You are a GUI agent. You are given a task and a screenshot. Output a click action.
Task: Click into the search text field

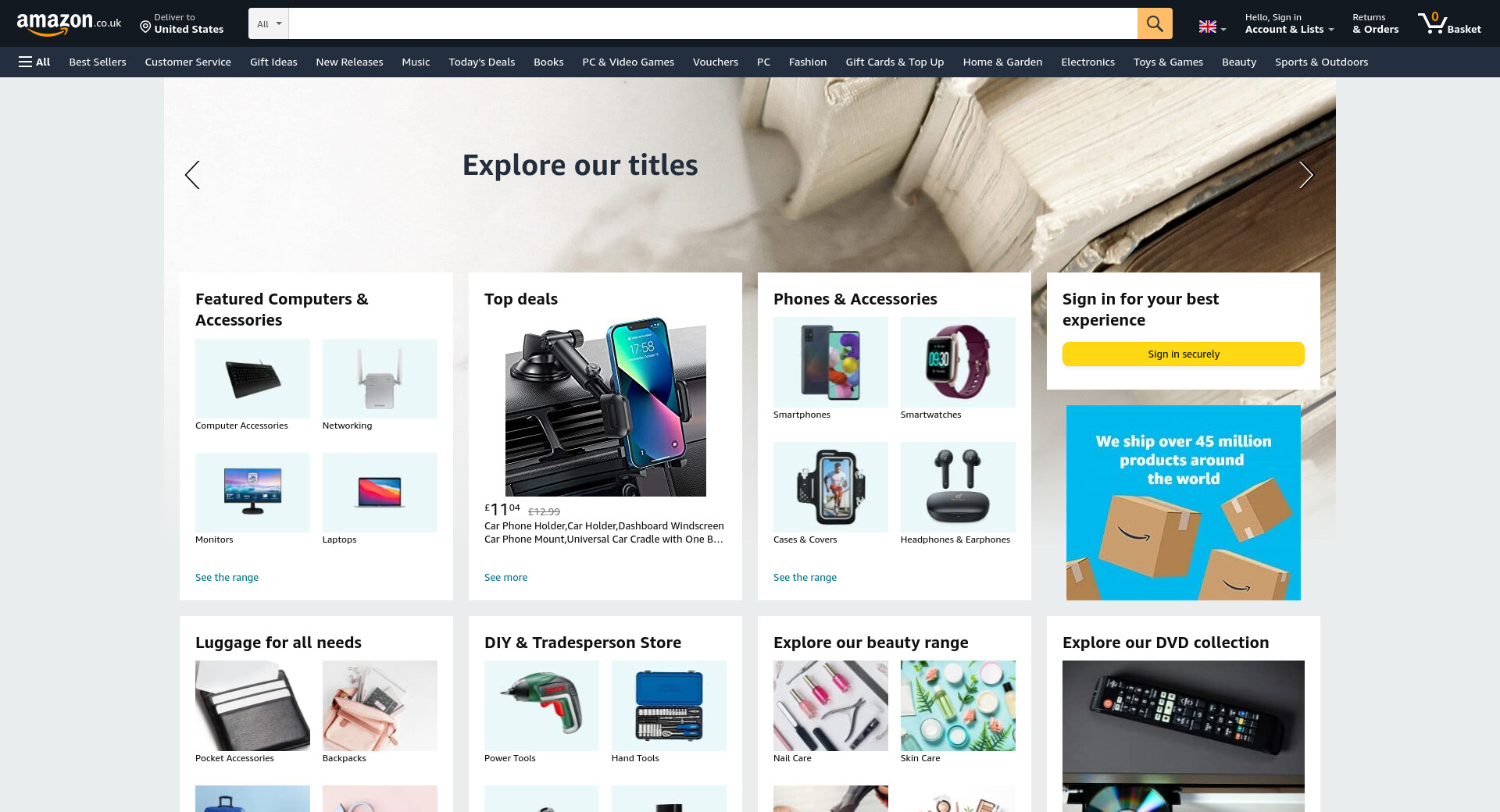coord(712,23)
